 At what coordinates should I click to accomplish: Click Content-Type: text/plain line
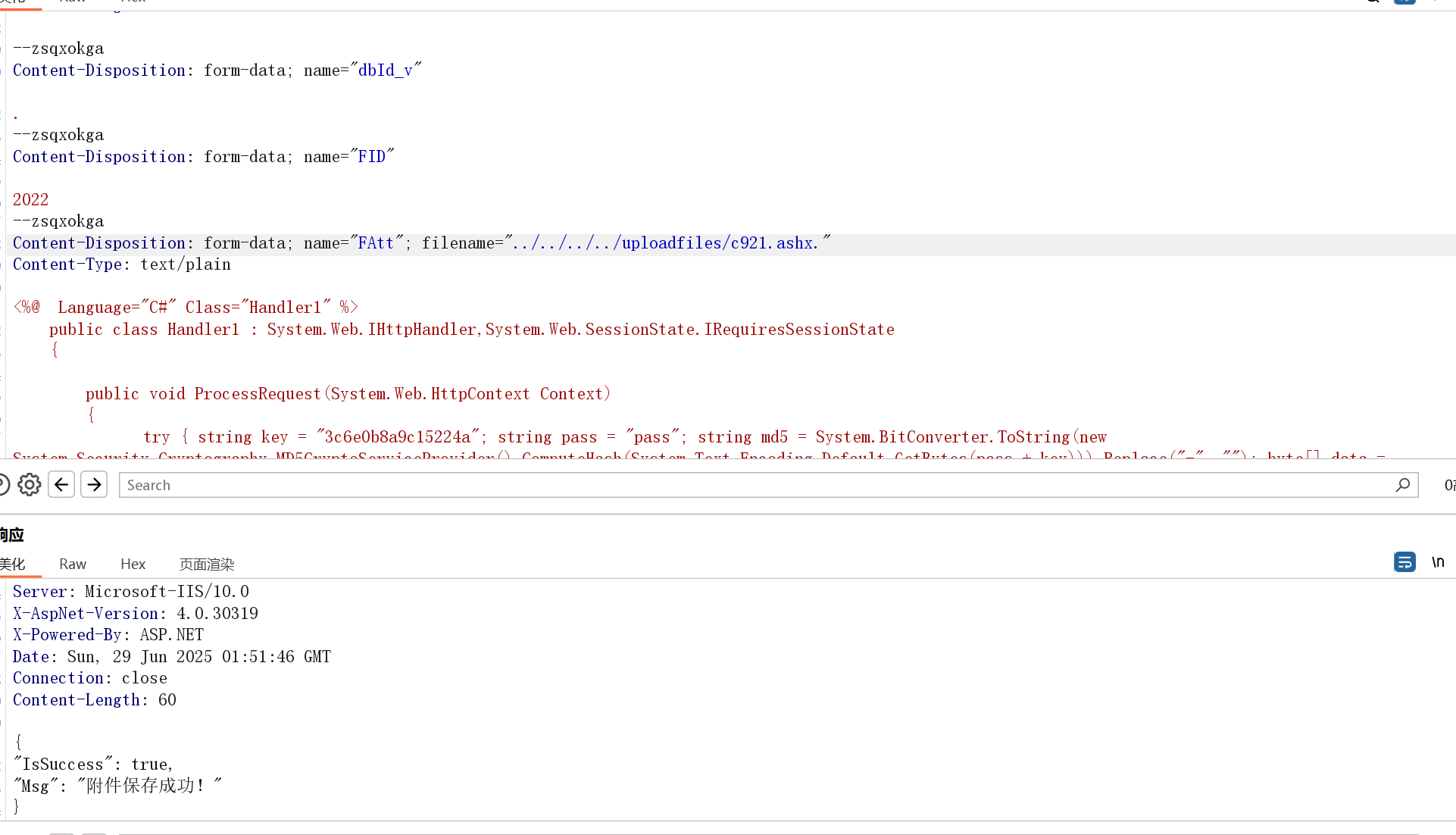122,264
